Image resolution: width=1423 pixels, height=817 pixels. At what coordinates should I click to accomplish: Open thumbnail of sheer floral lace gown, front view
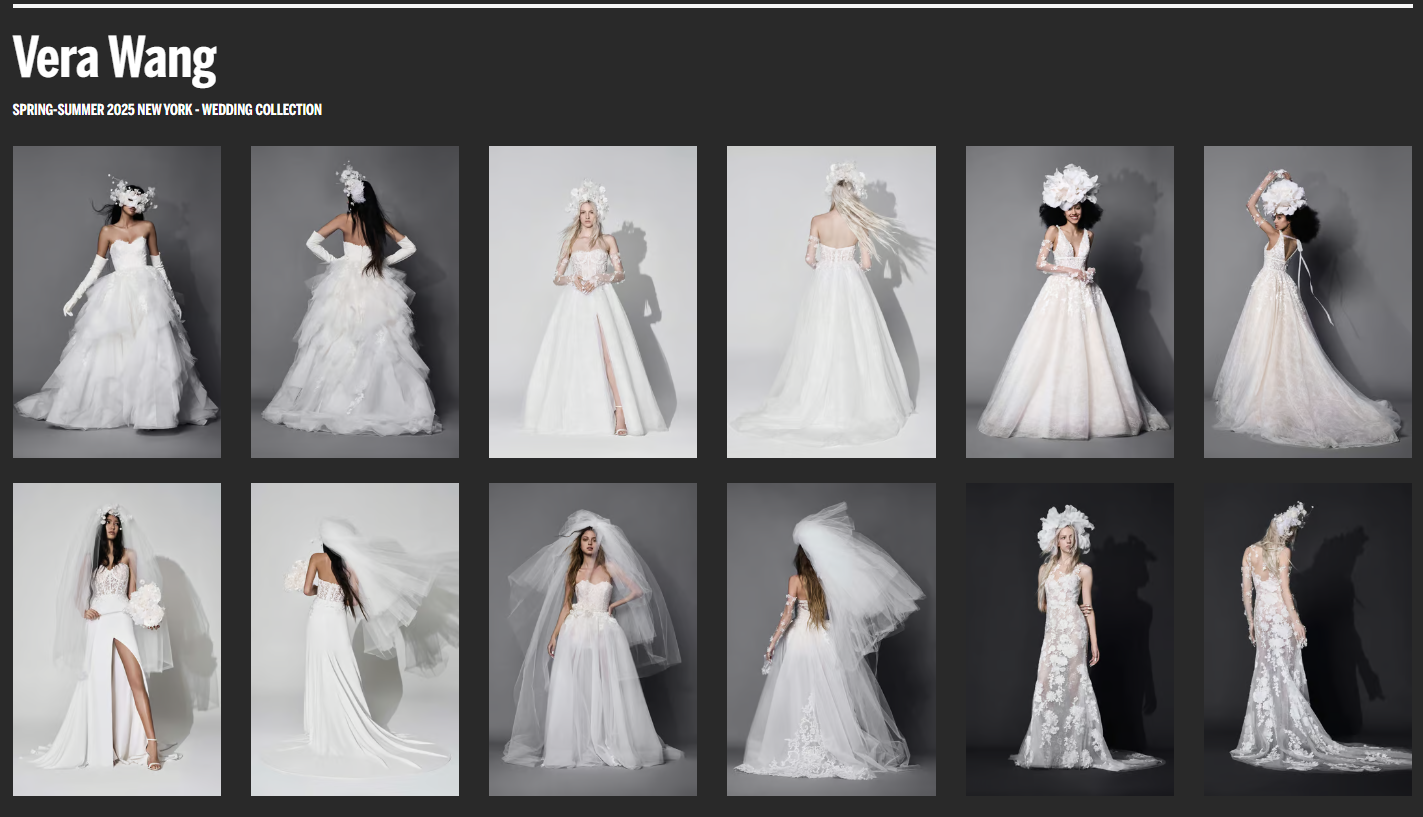(1070, 640)
